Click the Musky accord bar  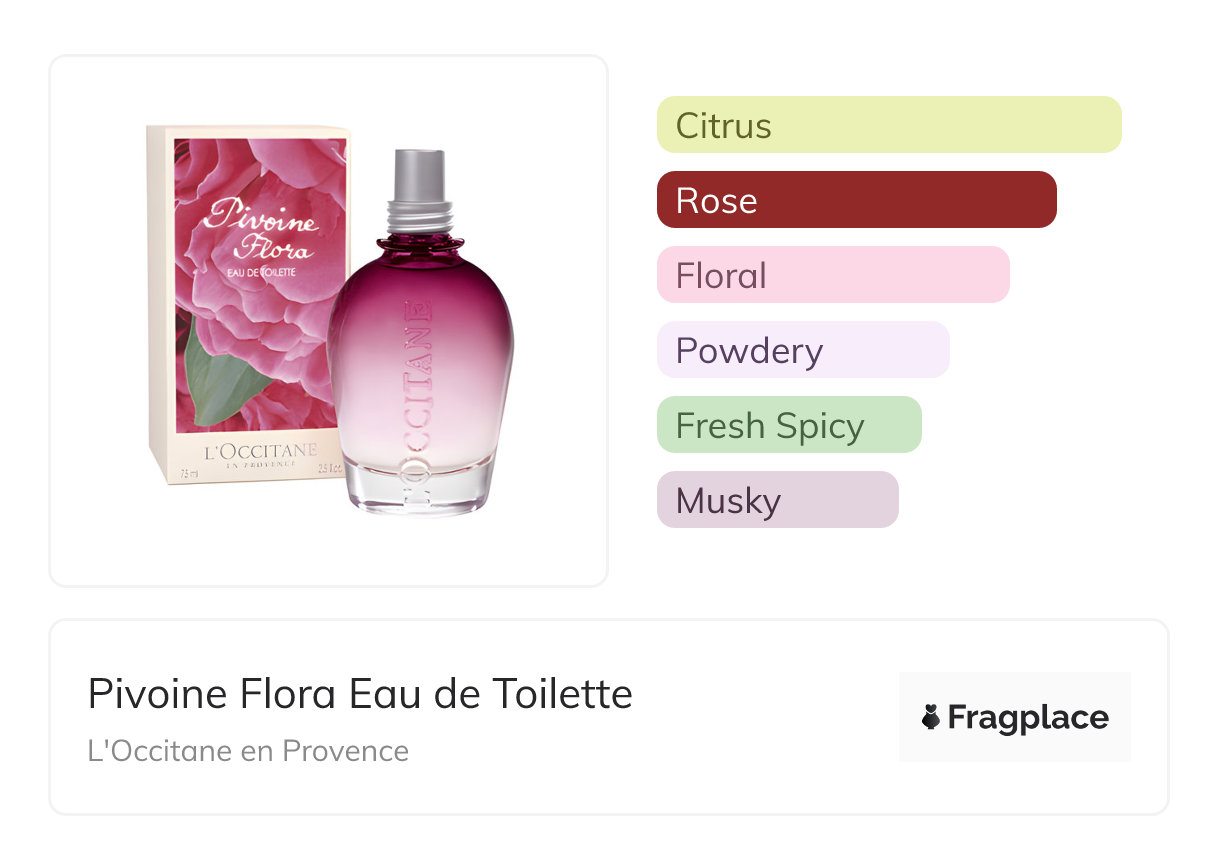(777, 500)
